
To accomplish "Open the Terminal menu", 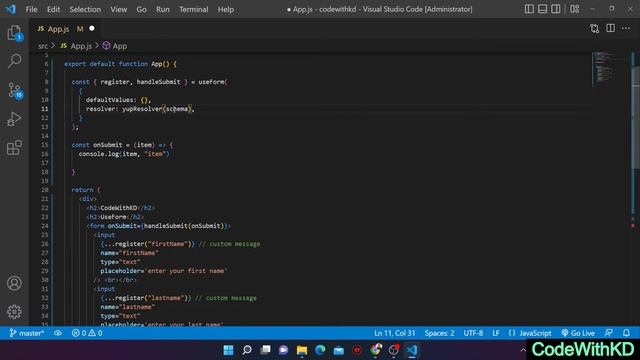I will (193, 9).
